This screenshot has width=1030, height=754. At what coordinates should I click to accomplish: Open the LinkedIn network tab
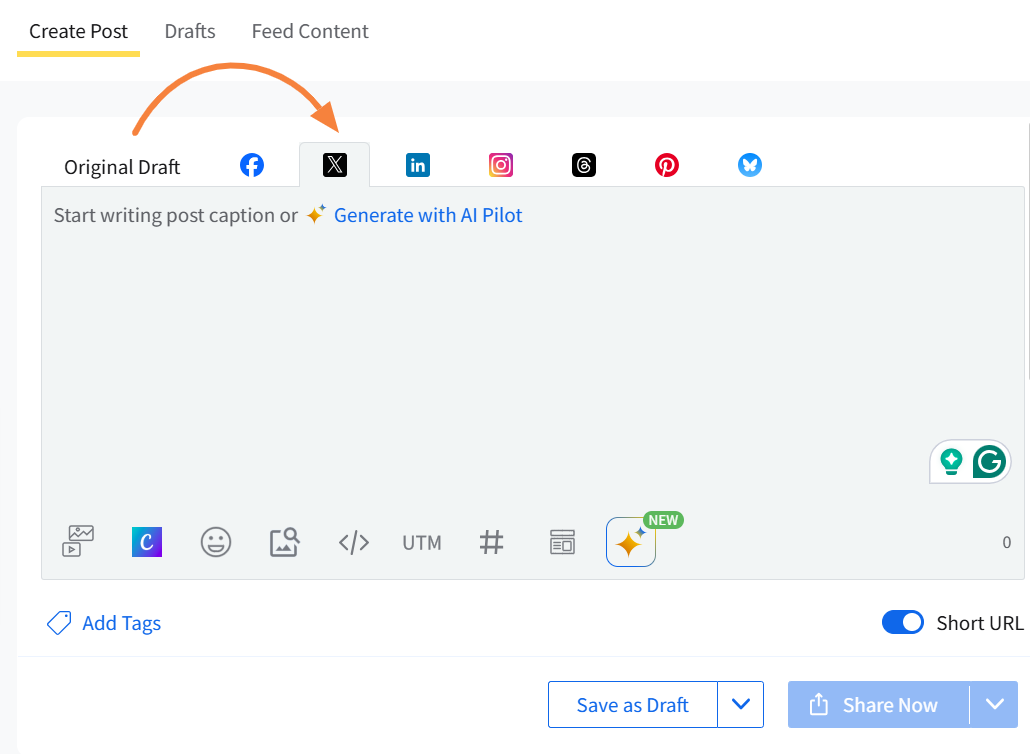[418, 165]
